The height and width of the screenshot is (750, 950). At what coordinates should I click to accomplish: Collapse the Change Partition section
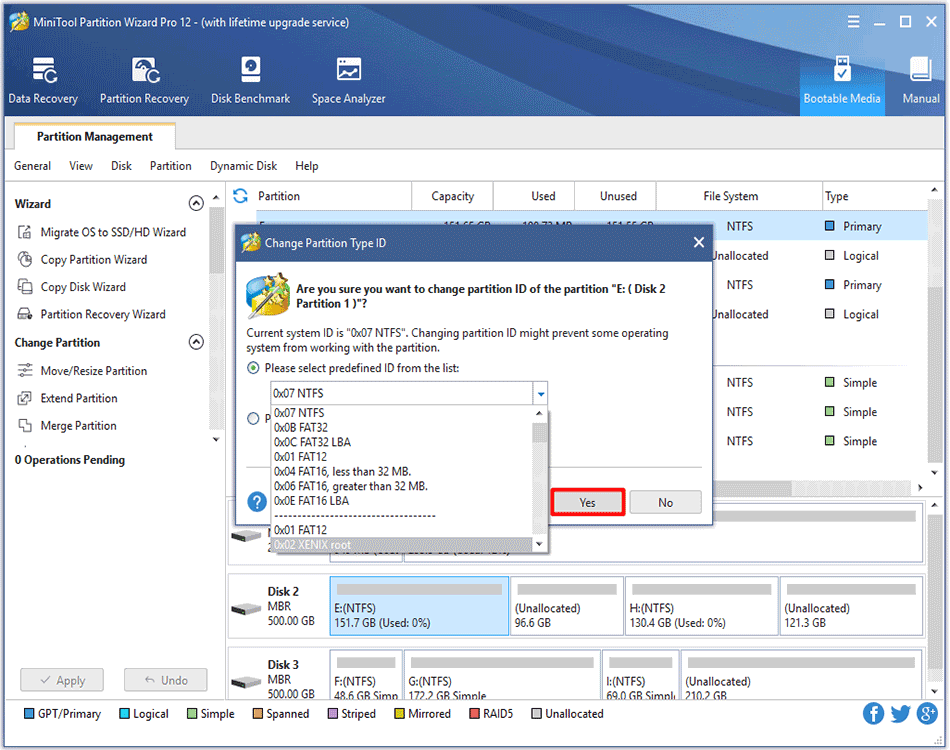coord(196,342)
